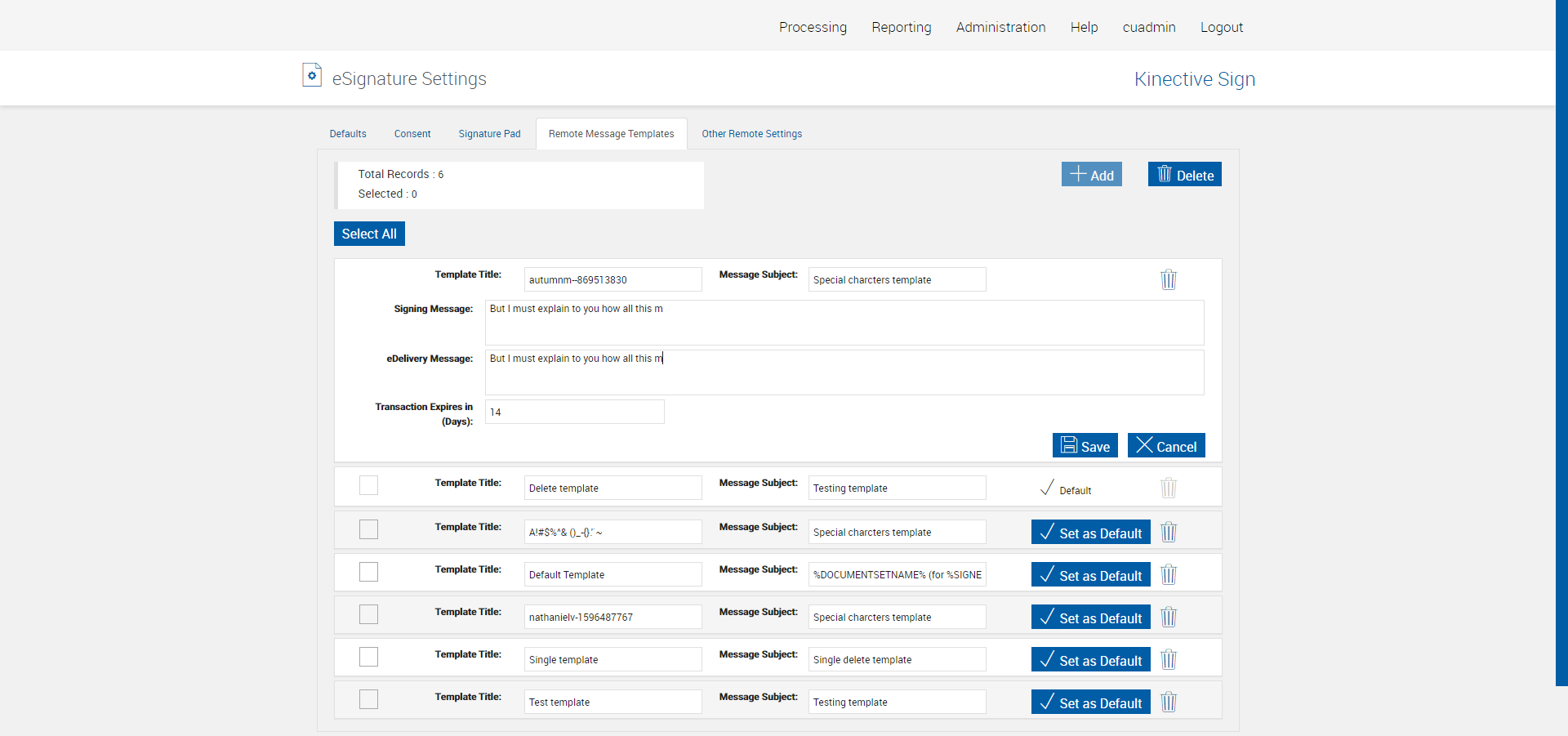1568x736 pixels.
Task: Set Single template as default
Action: (x=1090, y=659)
